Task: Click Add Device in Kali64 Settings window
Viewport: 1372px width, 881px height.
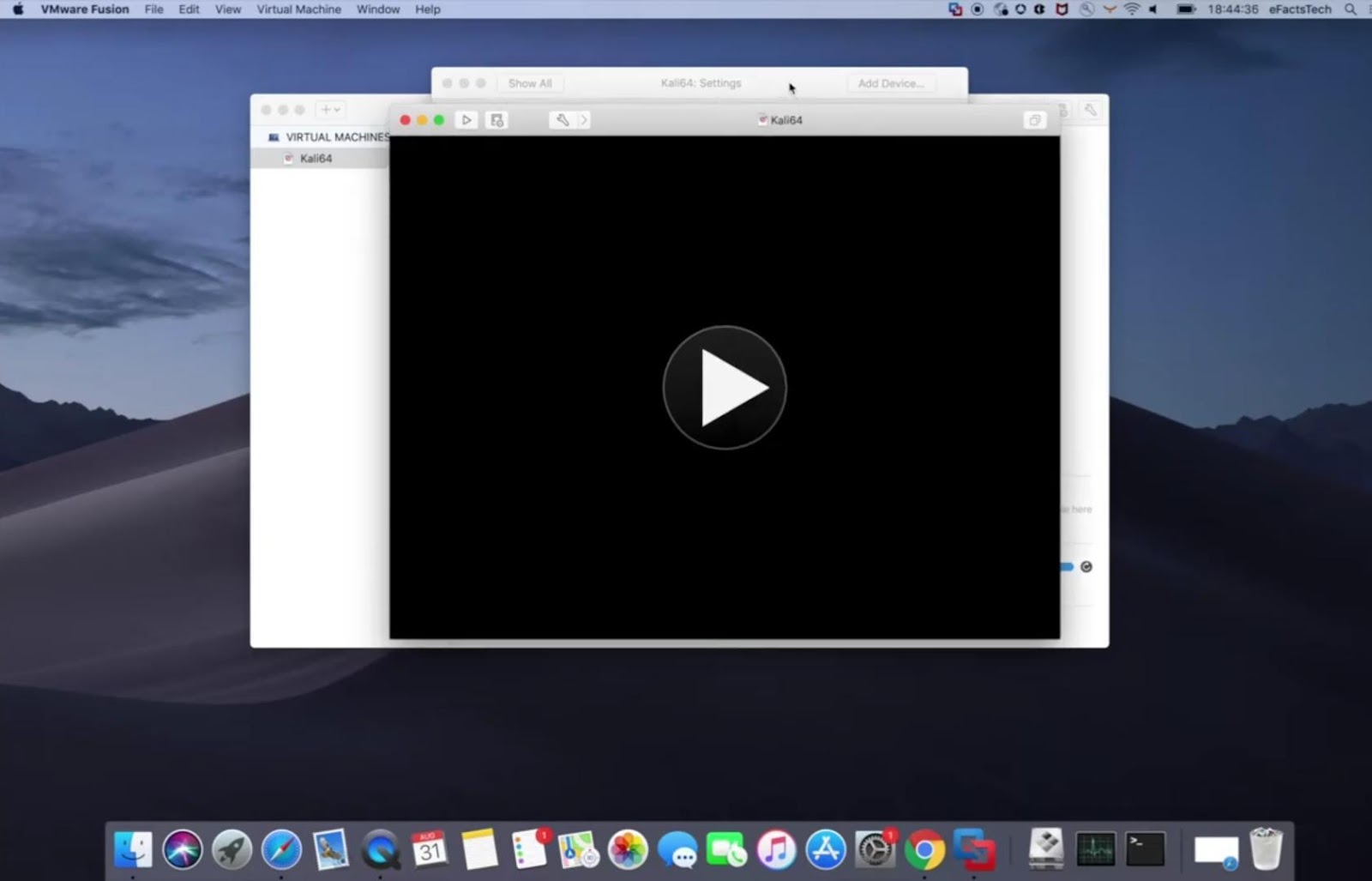Action: click(891, 83)
